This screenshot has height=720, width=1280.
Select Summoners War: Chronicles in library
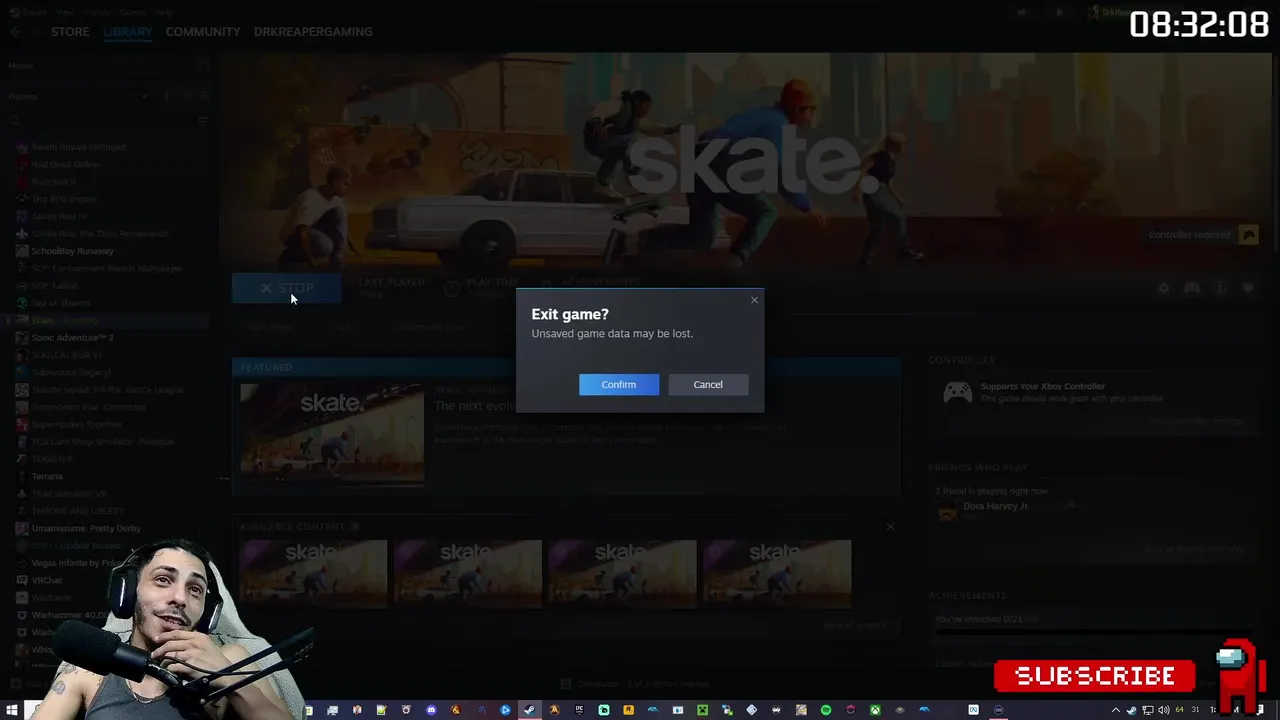pyautogui.click(x=88, y=407)
